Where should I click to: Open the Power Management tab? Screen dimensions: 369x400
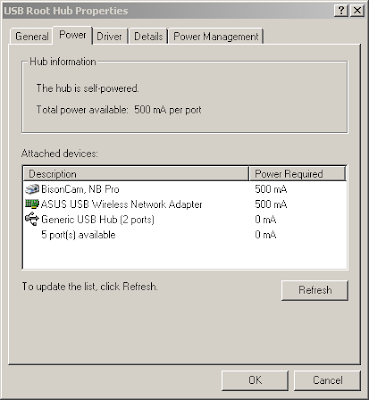point(216,36)
